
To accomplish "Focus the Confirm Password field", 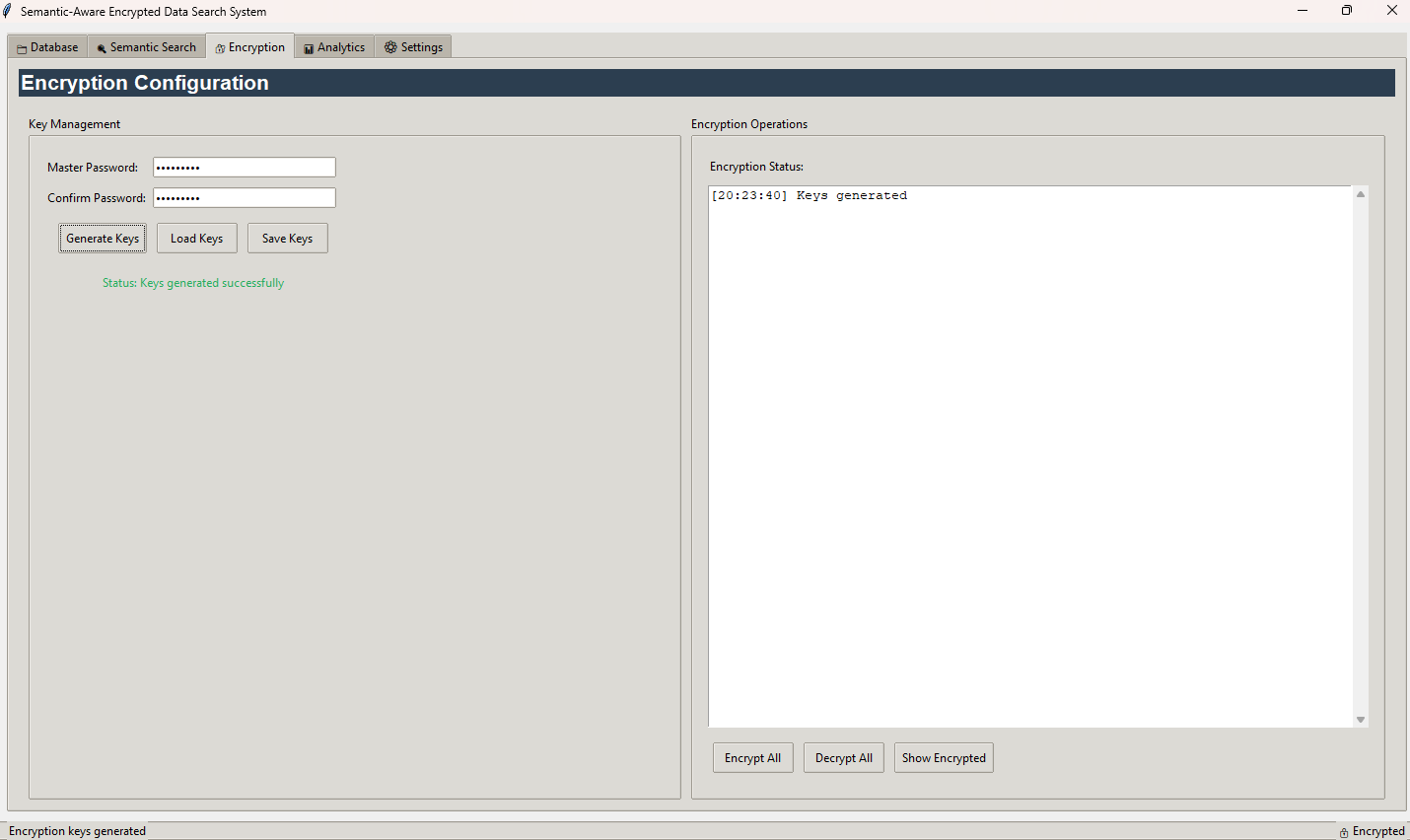I will coord(244,198).
